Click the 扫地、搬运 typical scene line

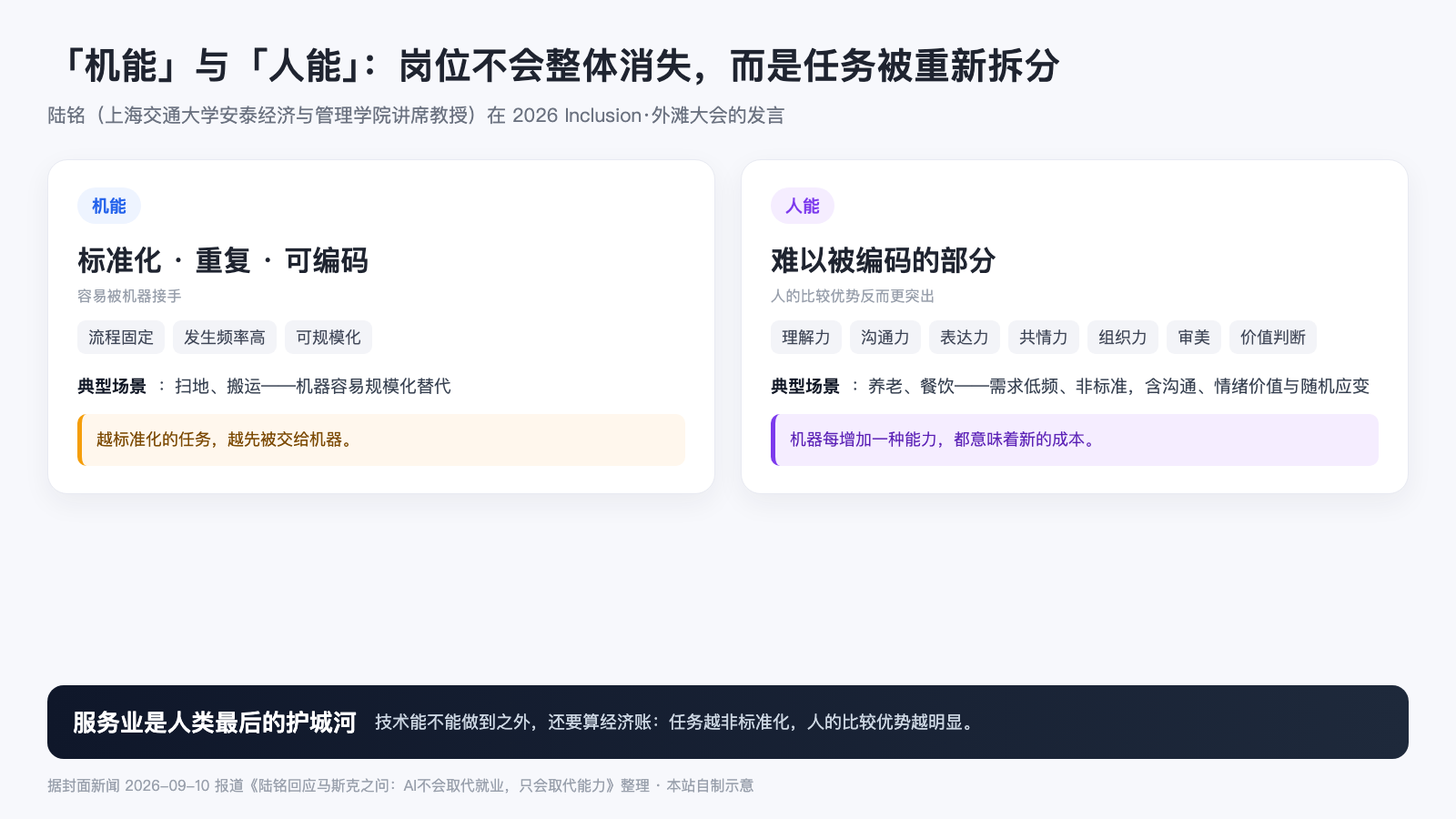[x=264, y=386]
